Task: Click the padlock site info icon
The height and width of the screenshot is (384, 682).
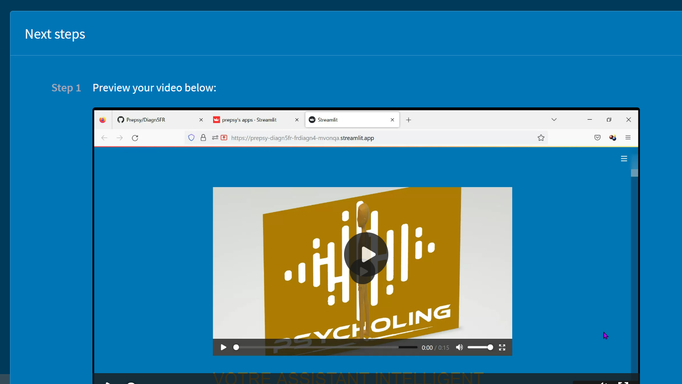Action: [x=203, y=138]
